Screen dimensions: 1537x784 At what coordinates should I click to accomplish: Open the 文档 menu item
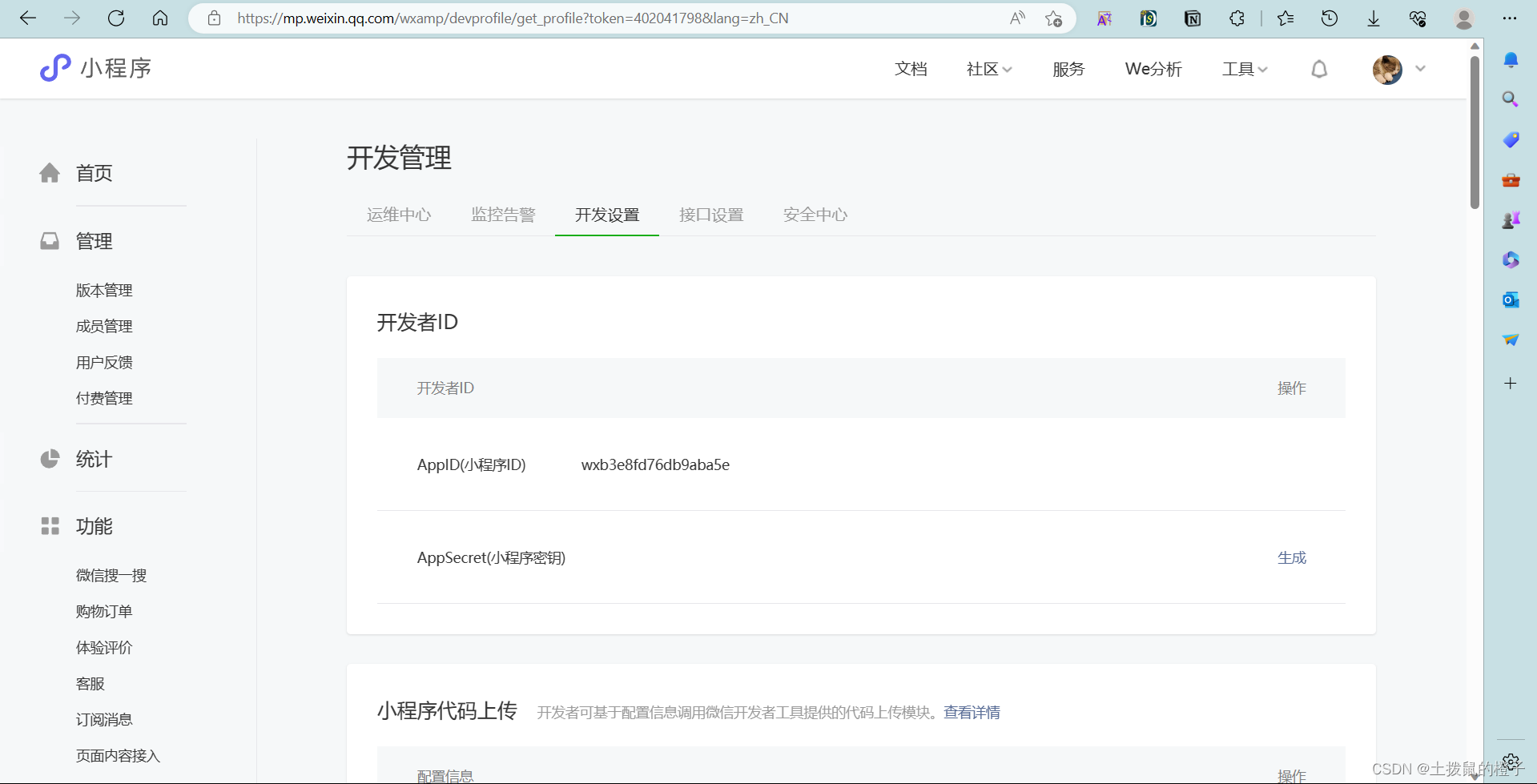[x=911, y=69]
